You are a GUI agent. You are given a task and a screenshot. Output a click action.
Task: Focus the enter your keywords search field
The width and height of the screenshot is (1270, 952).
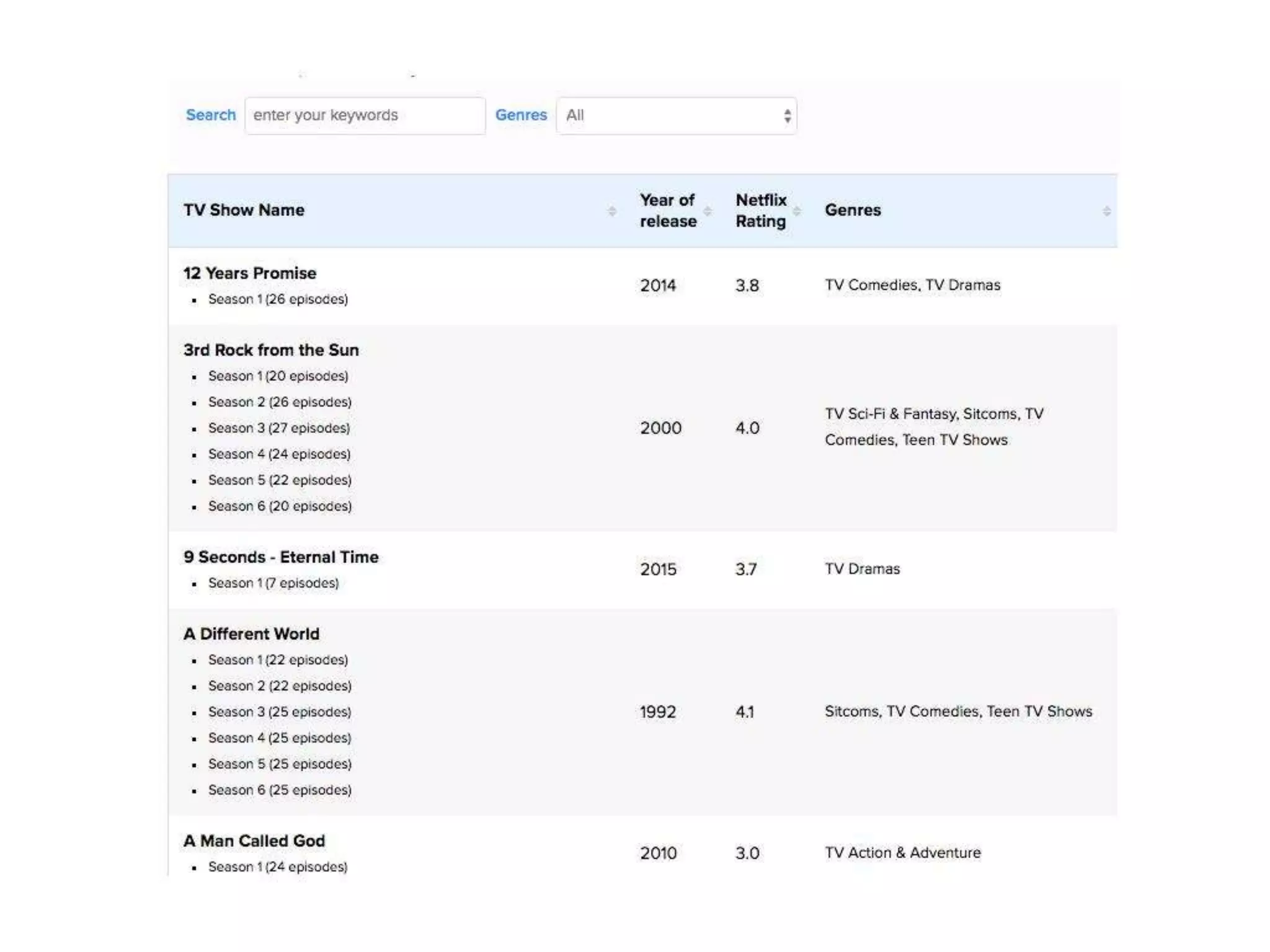coord(365,116)
